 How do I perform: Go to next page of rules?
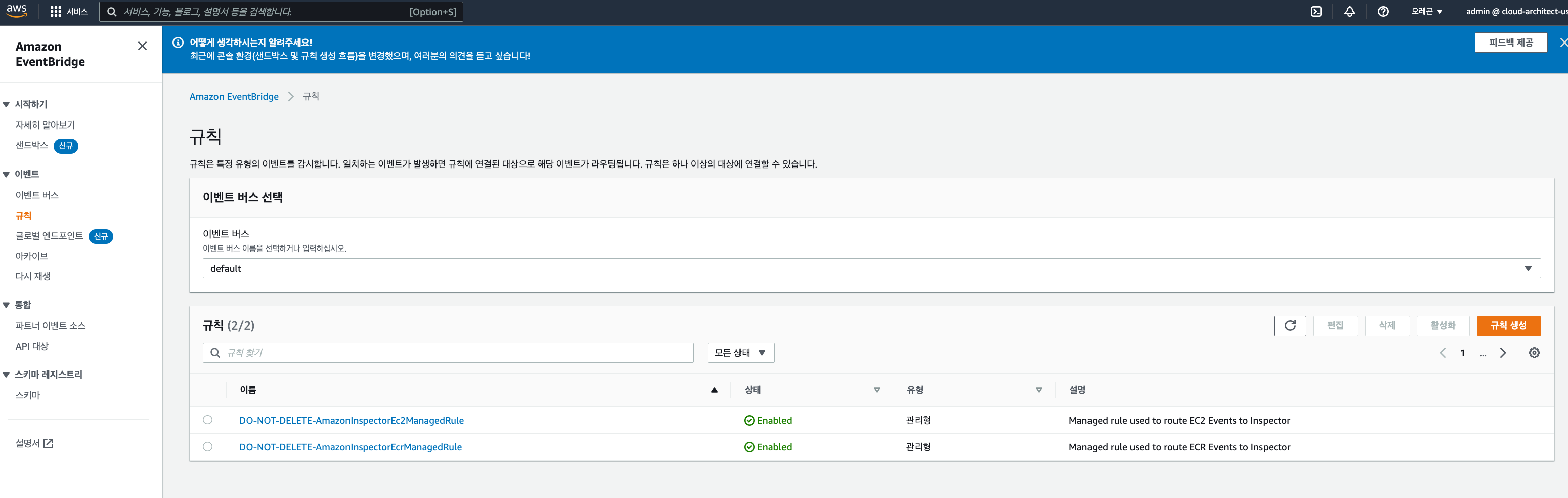point(1503,352)
